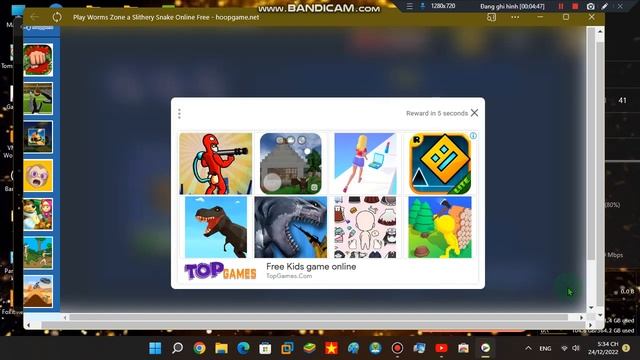Select the Bandicam drawing pencil tool
Viewport: 640px width, 360px height.
(604, 6)
